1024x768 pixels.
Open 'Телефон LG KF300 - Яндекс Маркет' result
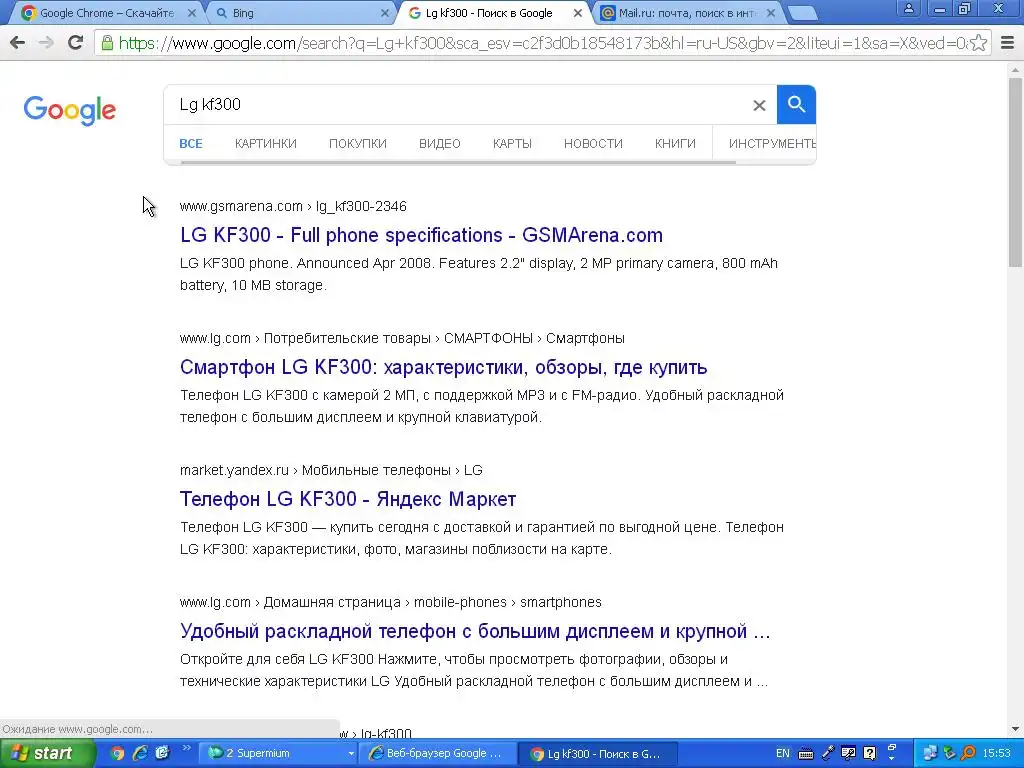click(x=348, y=499)
